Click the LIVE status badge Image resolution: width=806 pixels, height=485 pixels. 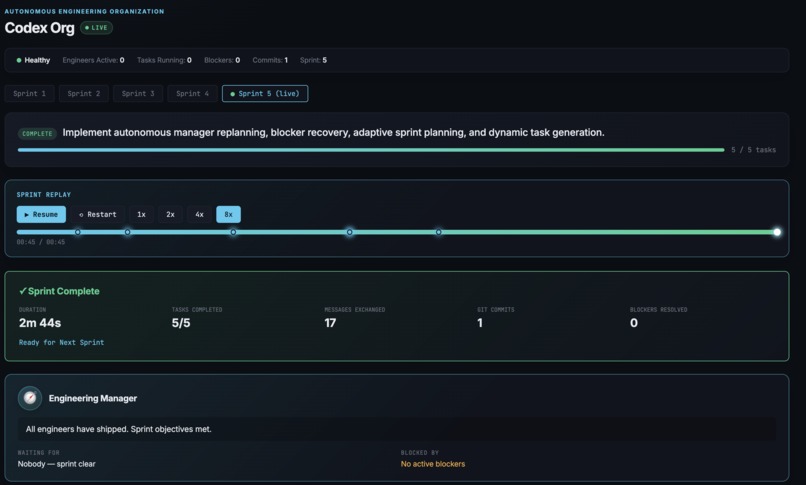point(96,28)
